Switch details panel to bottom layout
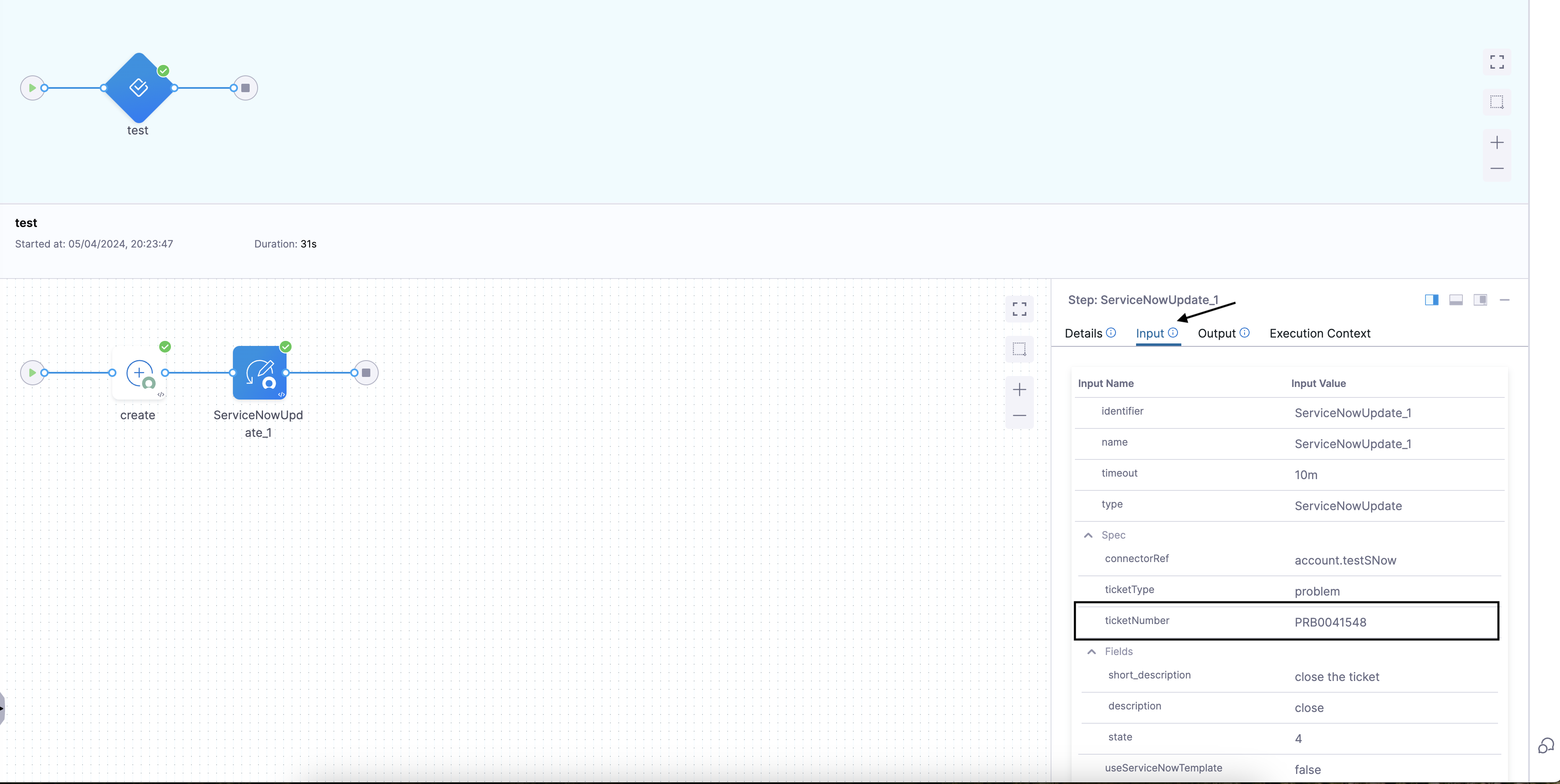Image resolution: width=1560 pixels, height=784 pixels. click(1456, 300)
